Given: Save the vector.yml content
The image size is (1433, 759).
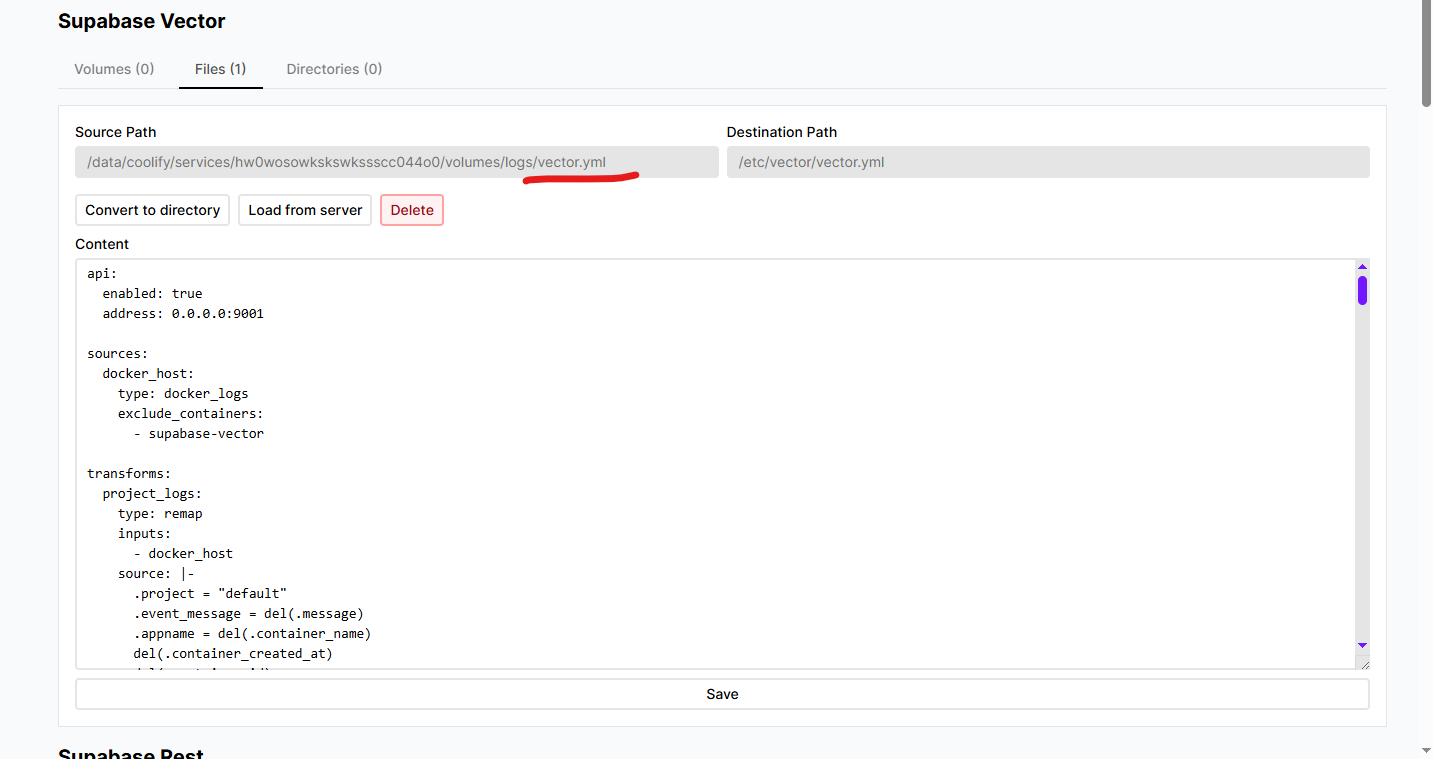Looking at the screenshot, I should 722,694.
